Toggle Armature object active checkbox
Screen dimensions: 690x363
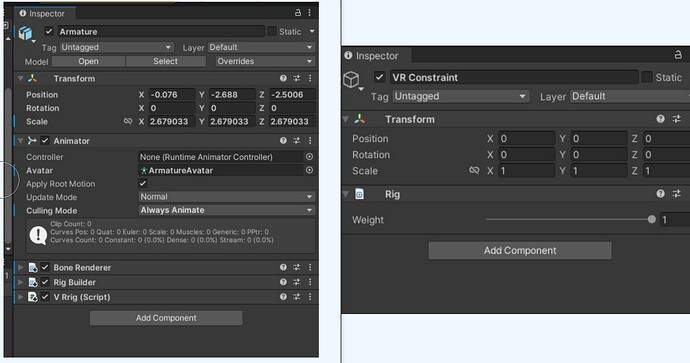coord(49,31)
